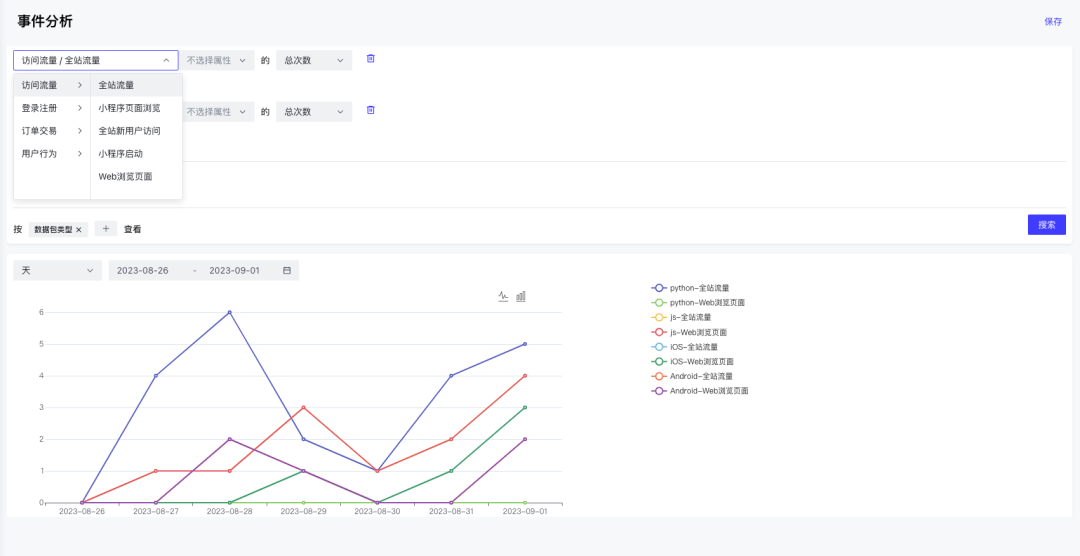The width and height of the screenshot is (1080, 556).
Task: Switch chart to line chart view
Action: point(504,296)
